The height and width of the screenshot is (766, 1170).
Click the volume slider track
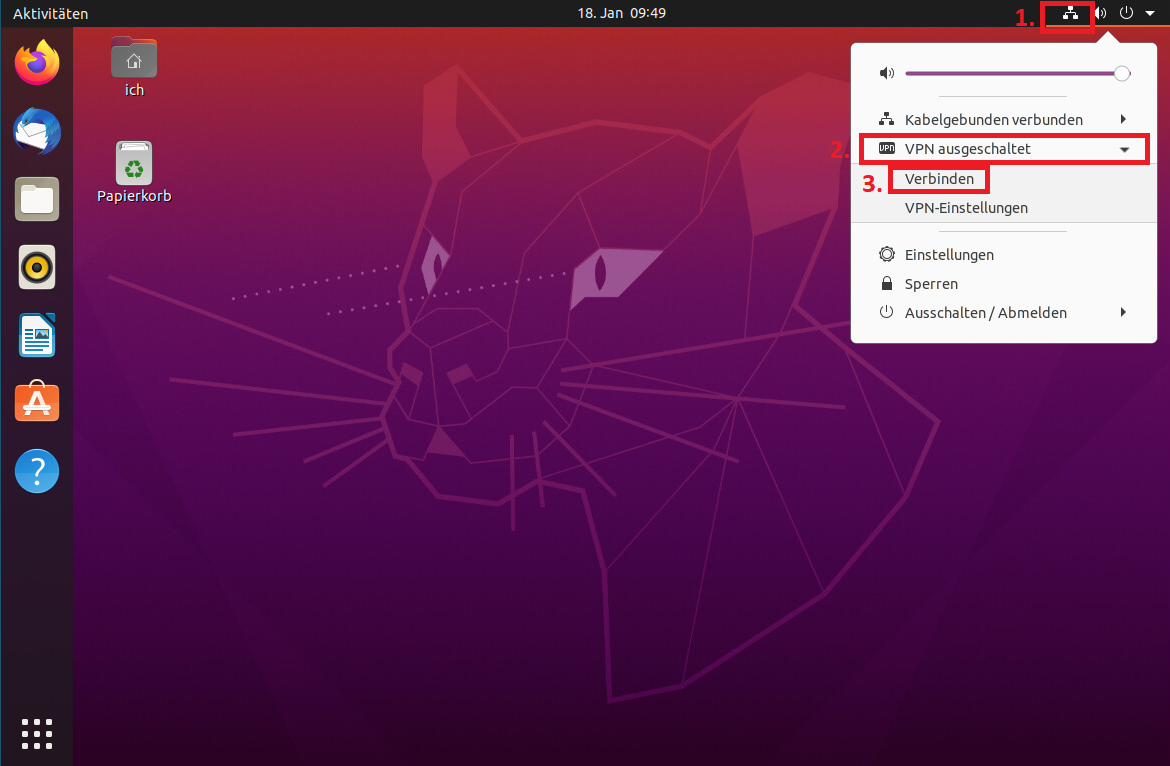tap(1010, 73)
